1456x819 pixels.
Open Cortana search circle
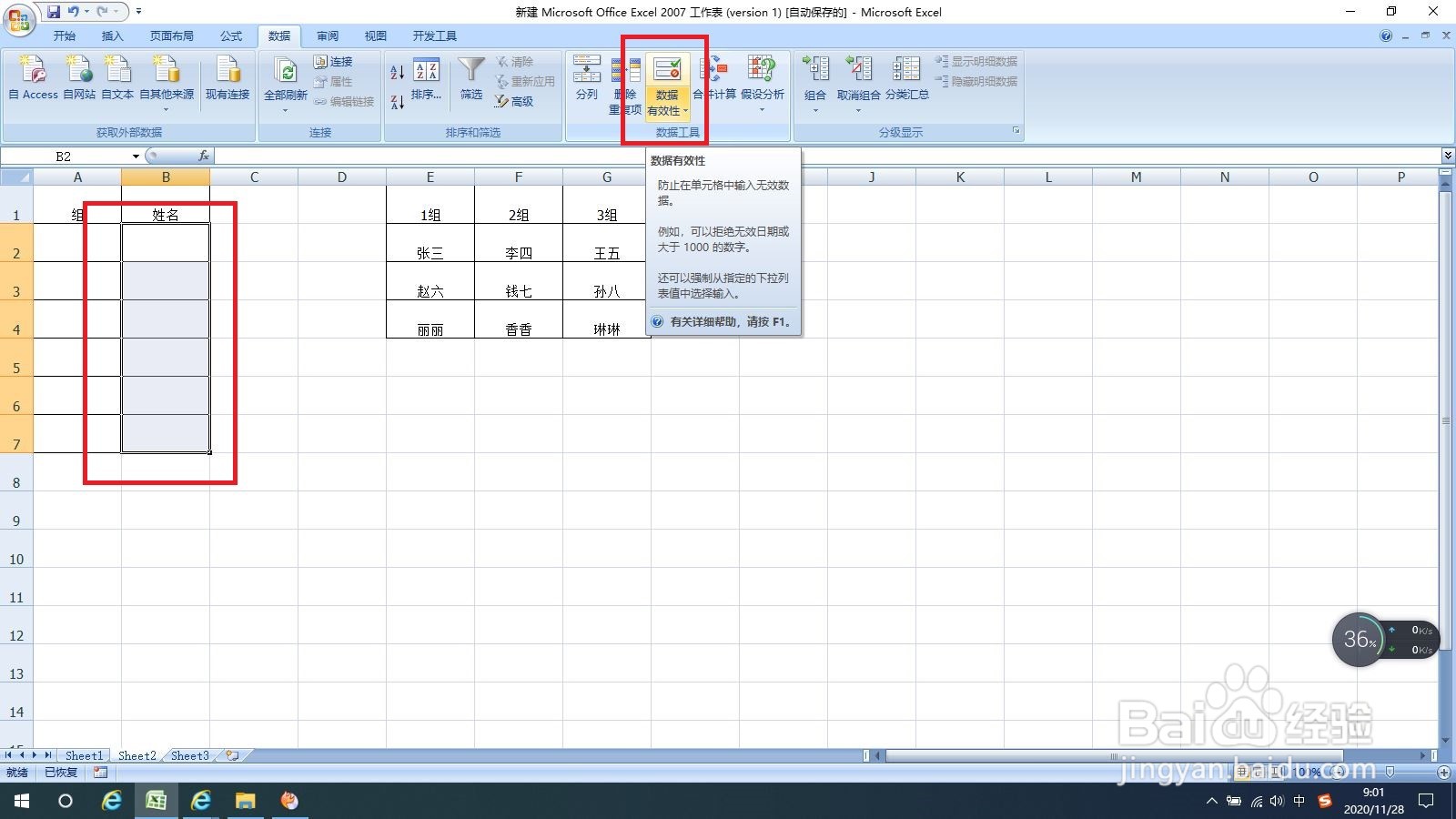pyautogui.click(x=66, y=801)
